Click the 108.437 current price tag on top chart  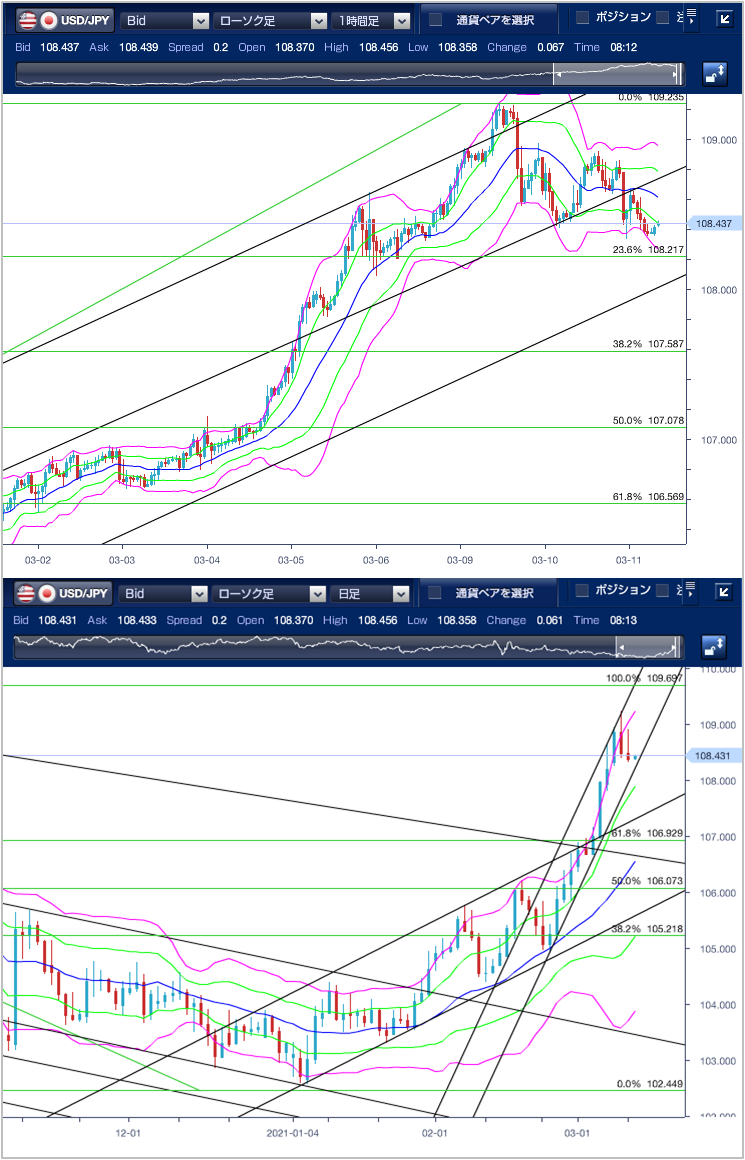716,224
